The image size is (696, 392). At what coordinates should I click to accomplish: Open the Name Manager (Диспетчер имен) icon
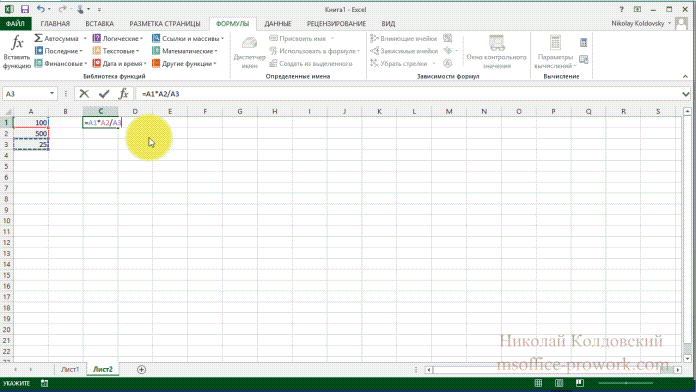coord(249,53)
